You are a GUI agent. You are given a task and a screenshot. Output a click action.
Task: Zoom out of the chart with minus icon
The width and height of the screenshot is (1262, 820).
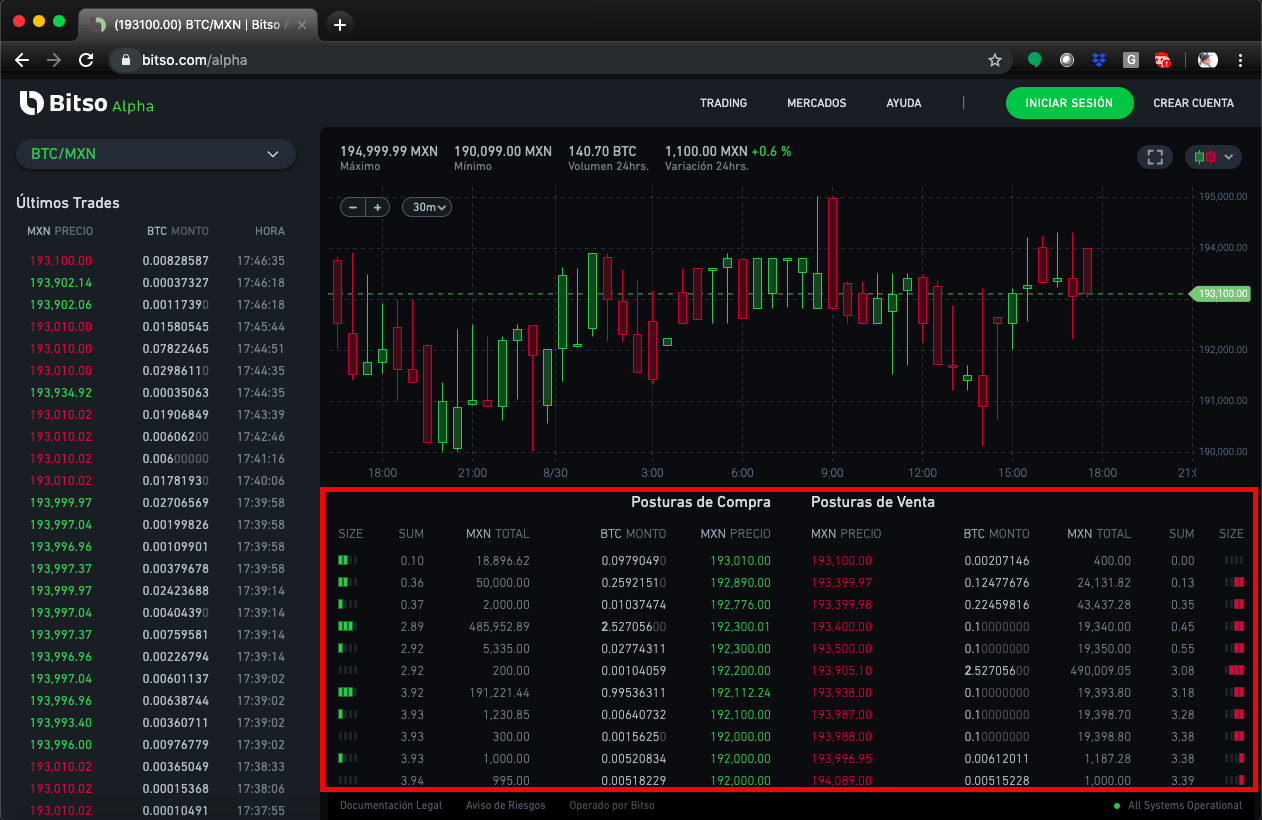point(354,207)
